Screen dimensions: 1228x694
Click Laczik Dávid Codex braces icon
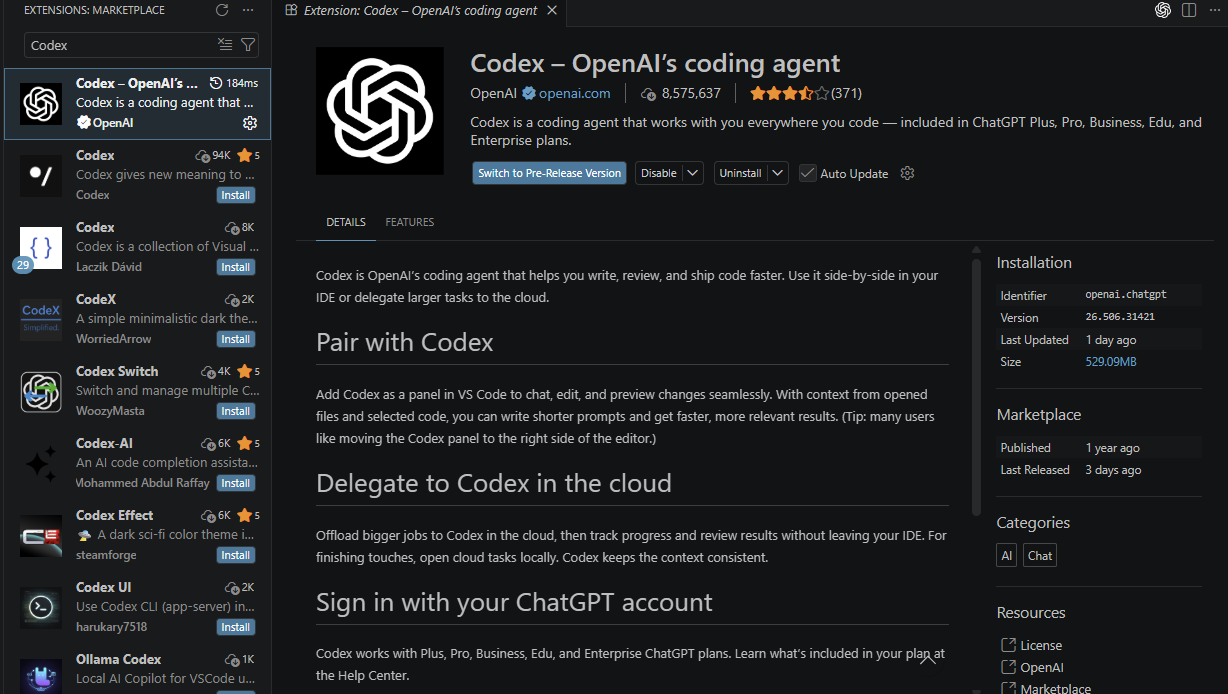(x=41, y=247)
